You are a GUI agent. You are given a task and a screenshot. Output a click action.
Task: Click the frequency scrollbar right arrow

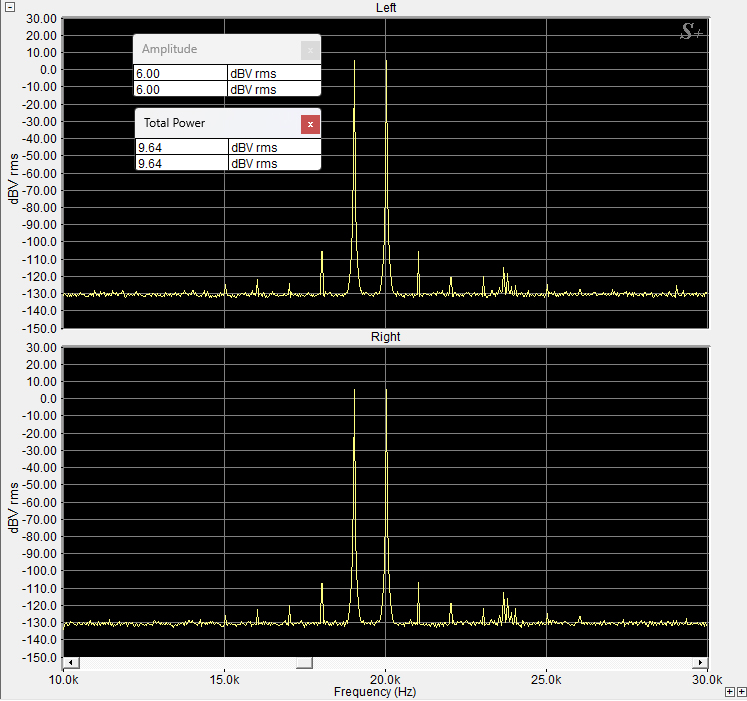[x=700, y=662]
